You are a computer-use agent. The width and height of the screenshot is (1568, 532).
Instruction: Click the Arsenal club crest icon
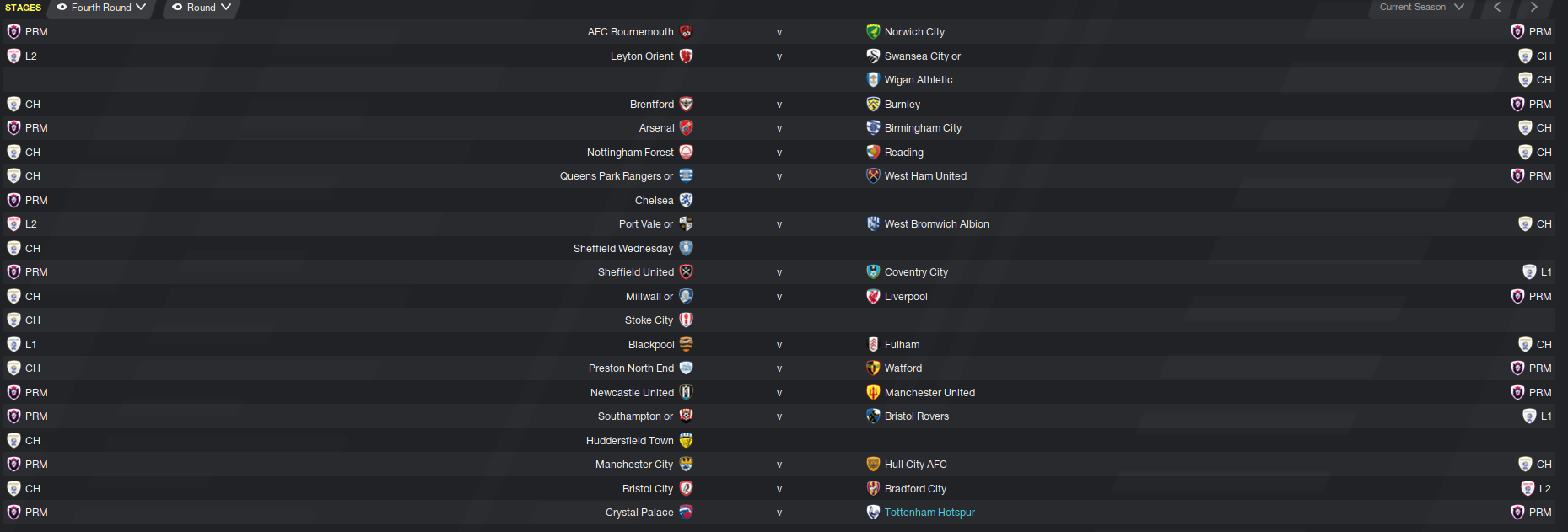(x=686, y=128)
